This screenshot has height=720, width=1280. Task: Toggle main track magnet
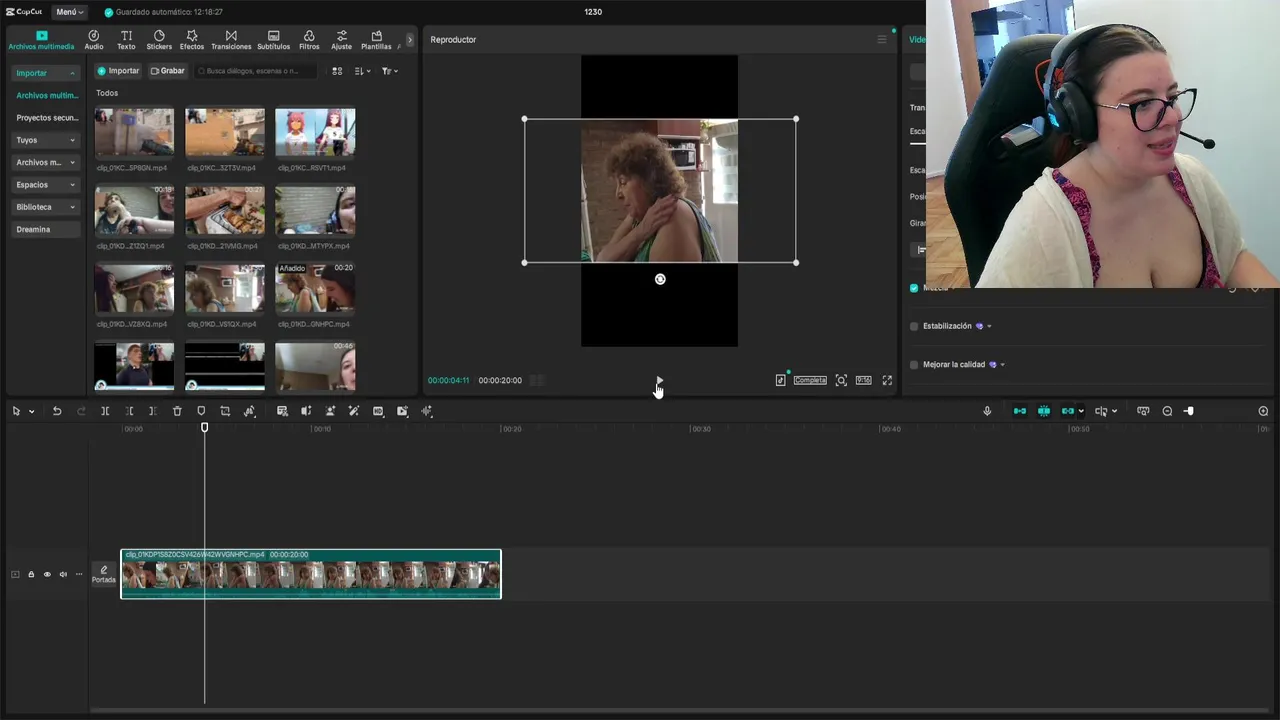click(x=1020, y=411)
